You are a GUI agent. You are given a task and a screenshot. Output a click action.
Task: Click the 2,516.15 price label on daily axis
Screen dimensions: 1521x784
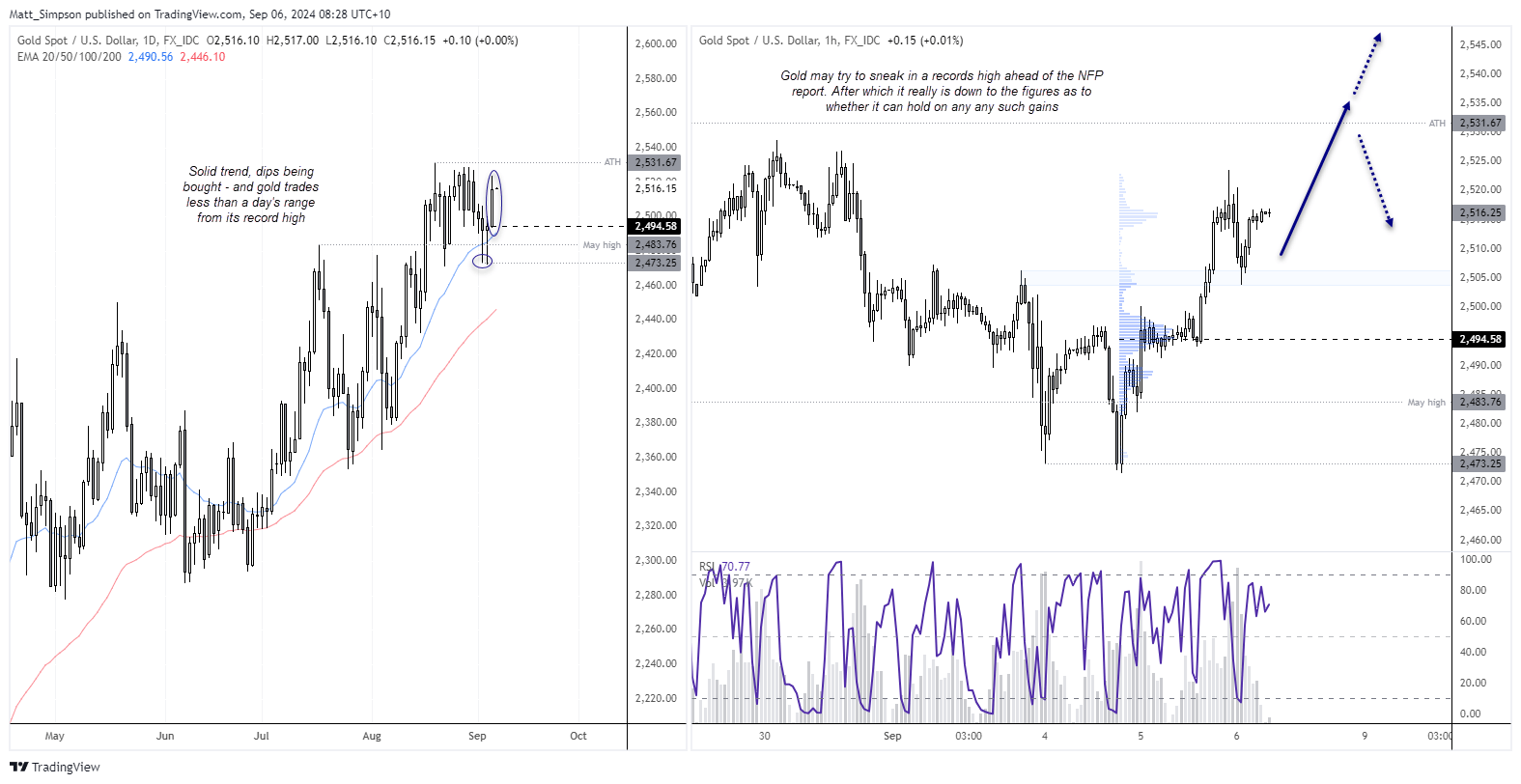656,188
